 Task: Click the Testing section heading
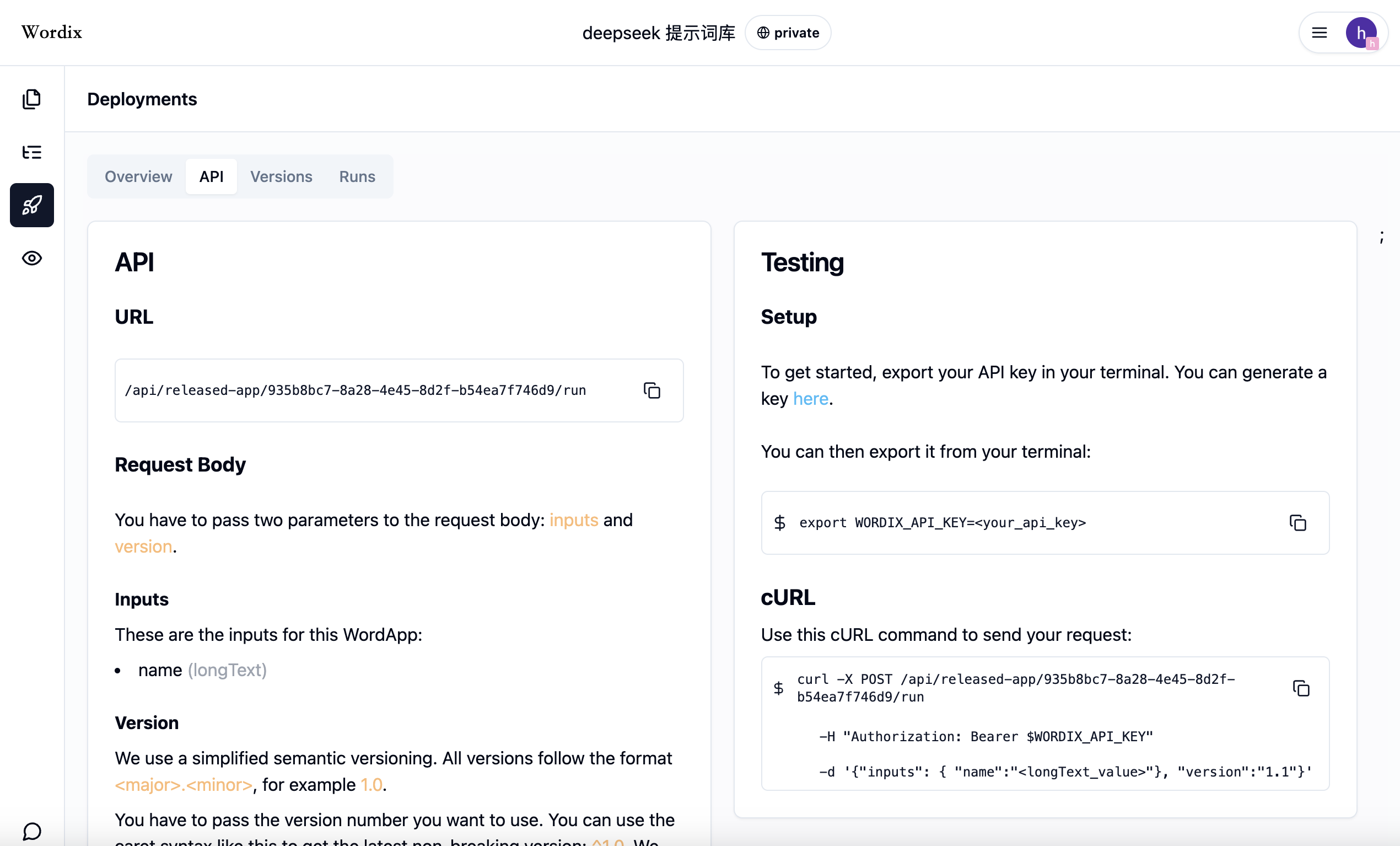click(803, 263)
